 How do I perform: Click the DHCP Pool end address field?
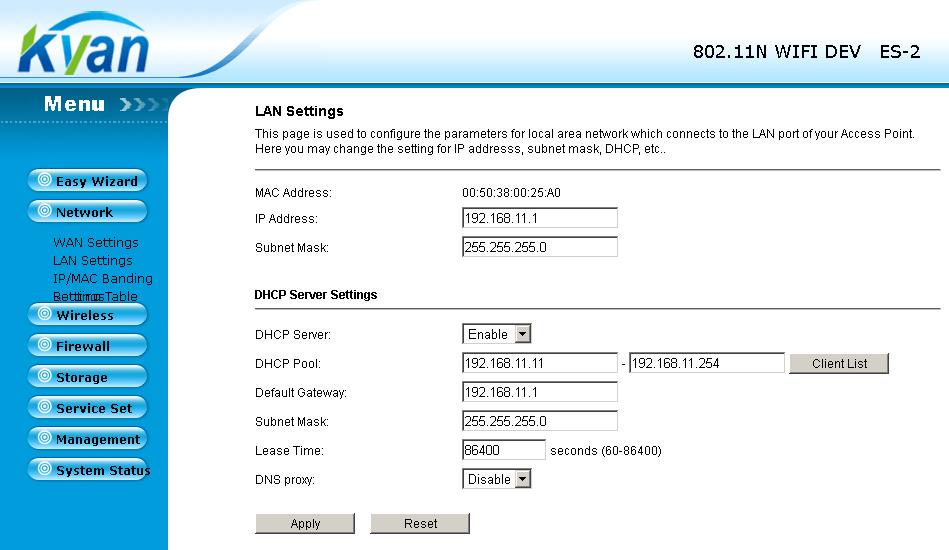(x=707, y=363)
